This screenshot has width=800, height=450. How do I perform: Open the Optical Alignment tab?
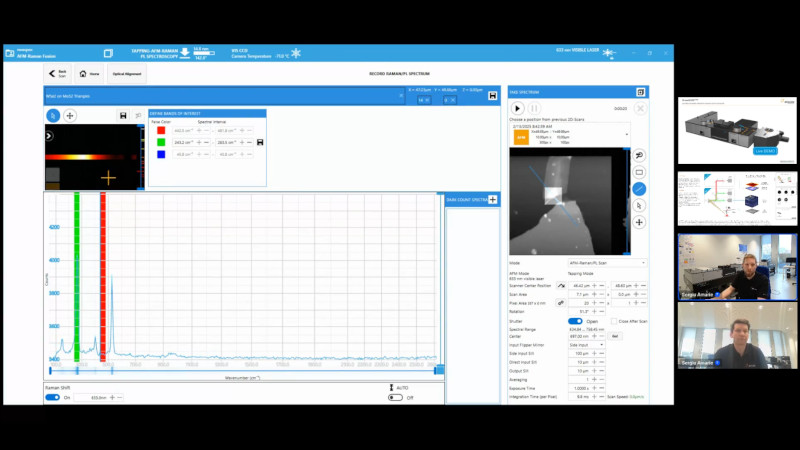(127, 73)
